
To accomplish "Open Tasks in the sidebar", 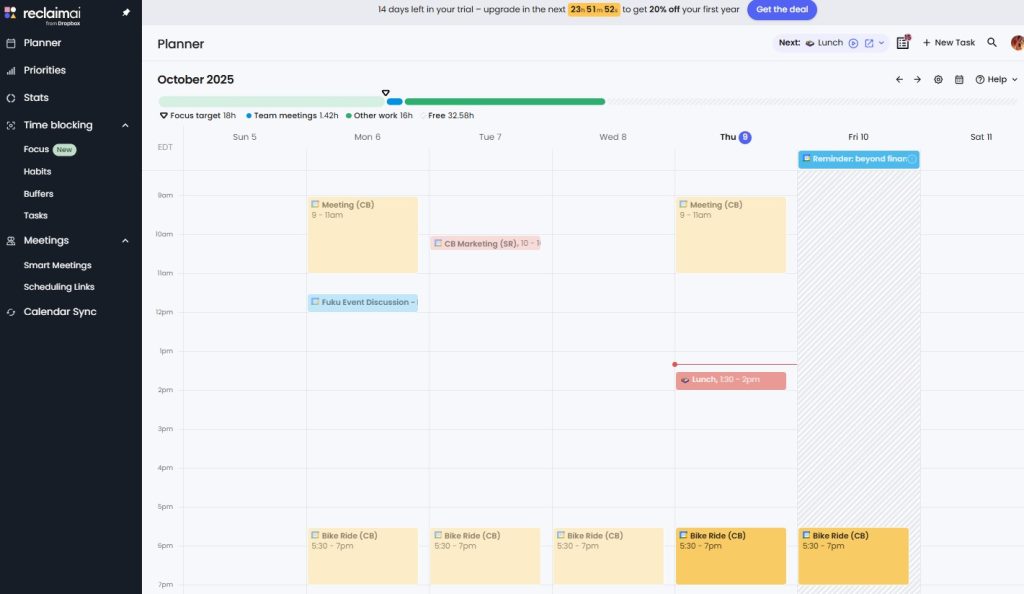I will pyautogui.click(x=35, y=215).
